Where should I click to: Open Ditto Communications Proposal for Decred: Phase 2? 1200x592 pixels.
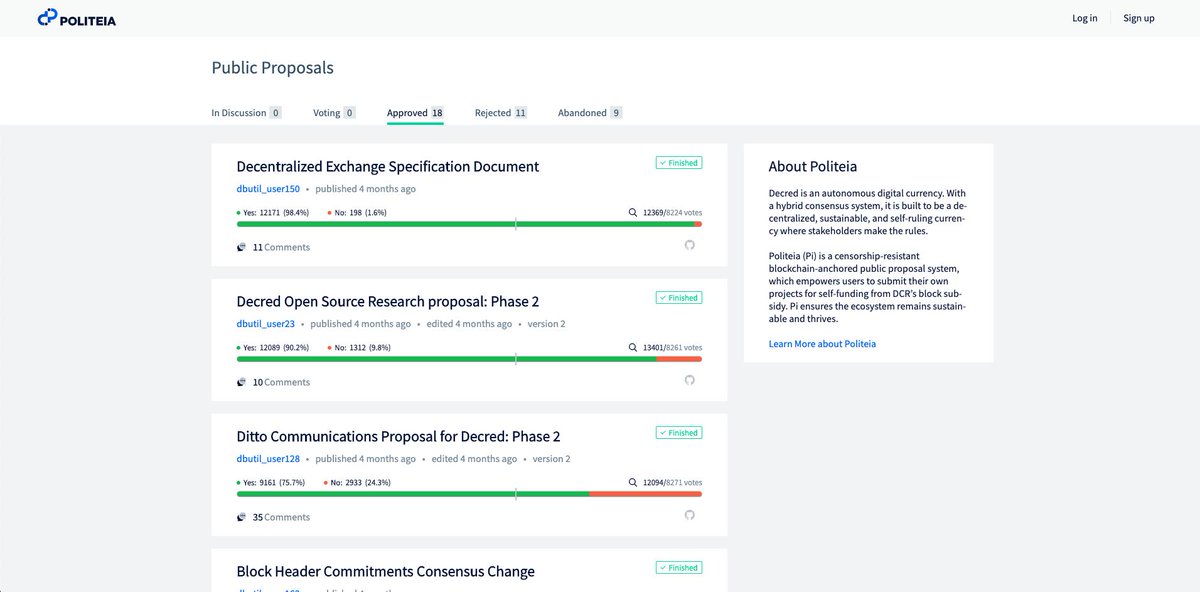tap(398, 437)
